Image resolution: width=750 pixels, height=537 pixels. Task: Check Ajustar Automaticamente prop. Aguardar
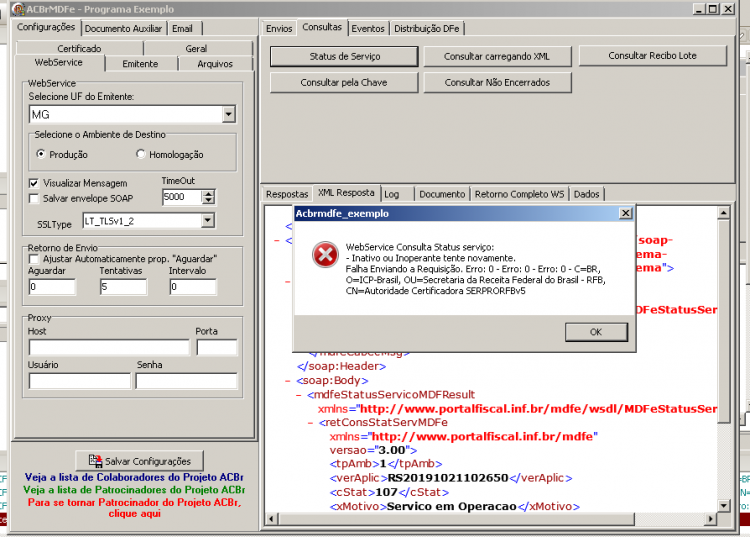[x=33, y=259]
